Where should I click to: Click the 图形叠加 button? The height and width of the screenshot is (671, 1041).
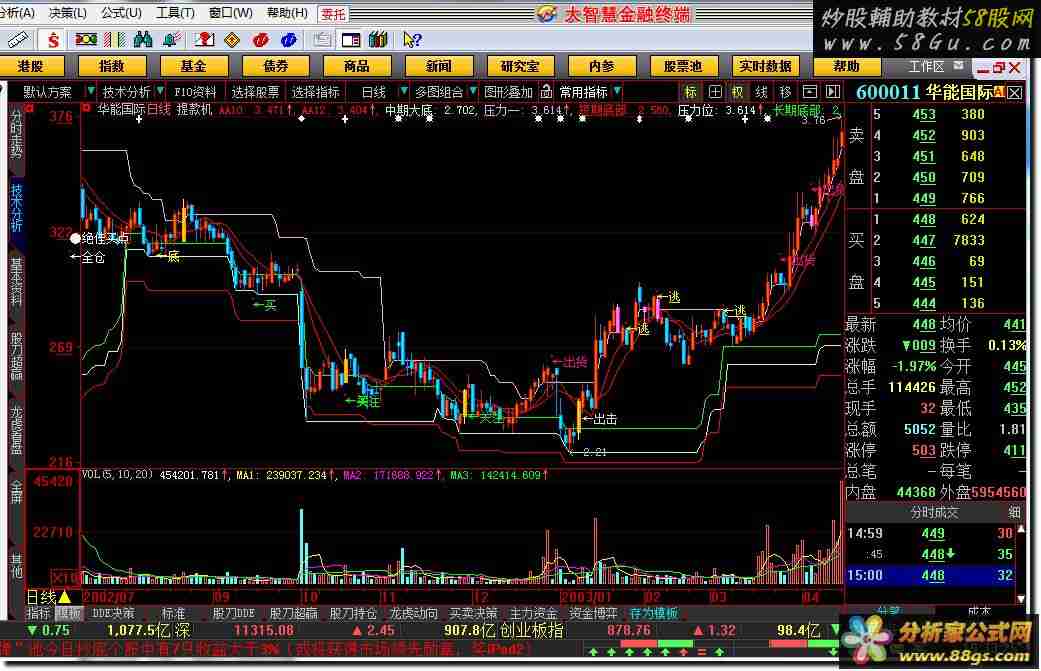[509, 92]
